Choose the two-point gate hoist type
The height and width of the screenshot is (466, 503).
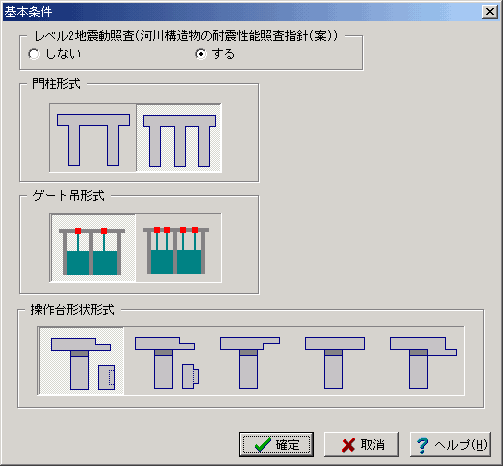point(179,248)
